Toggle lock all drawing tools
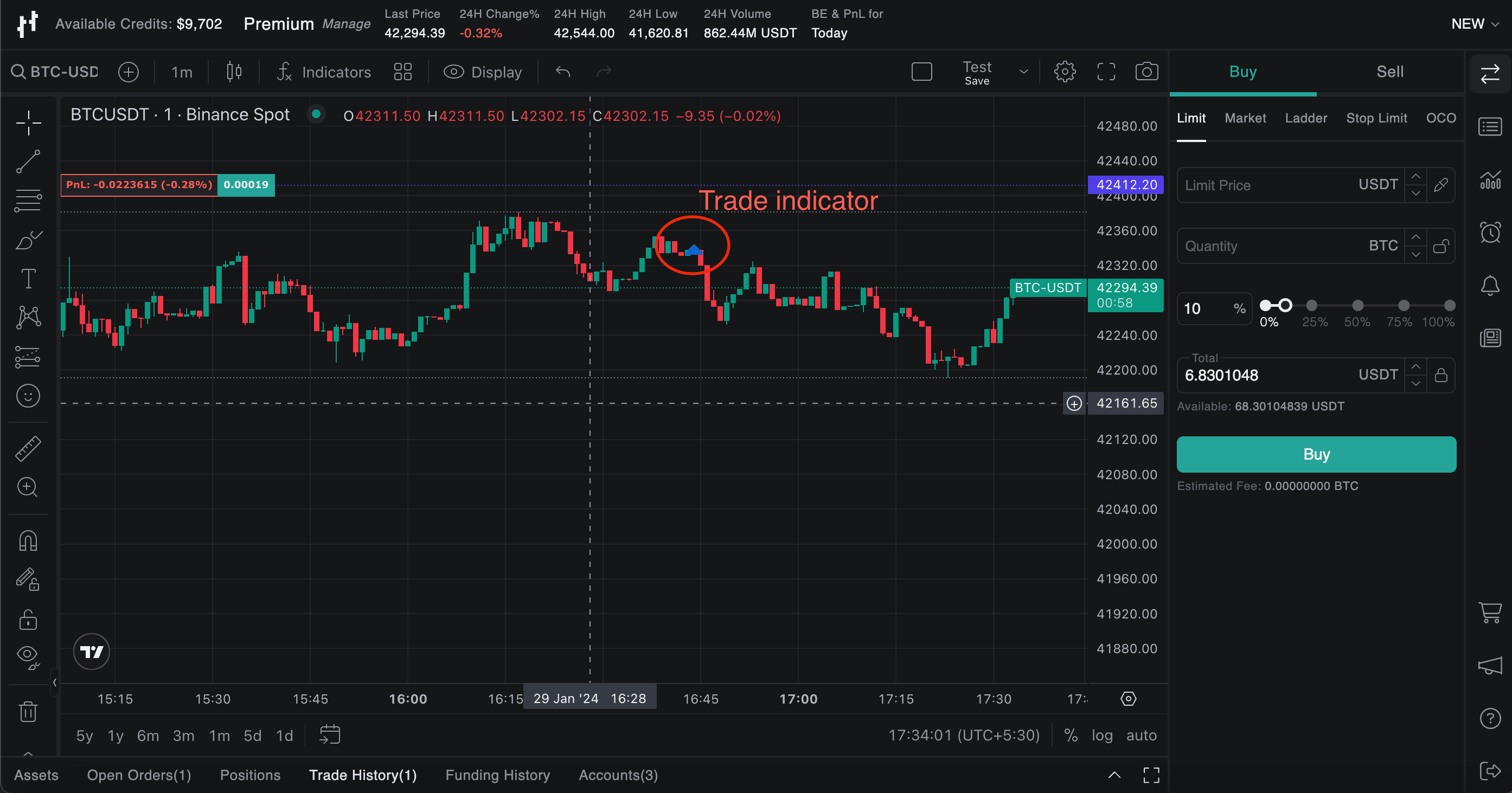 (28, 619)
